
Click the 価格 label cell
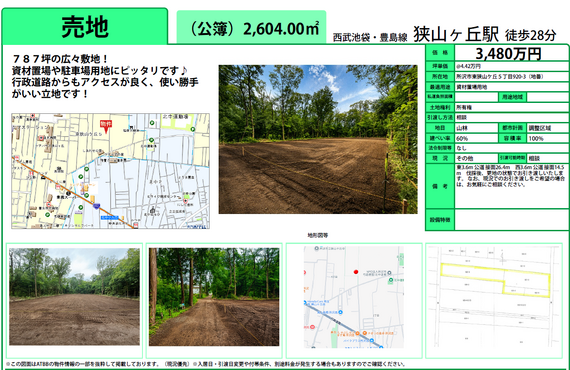[x=440, y=53]
